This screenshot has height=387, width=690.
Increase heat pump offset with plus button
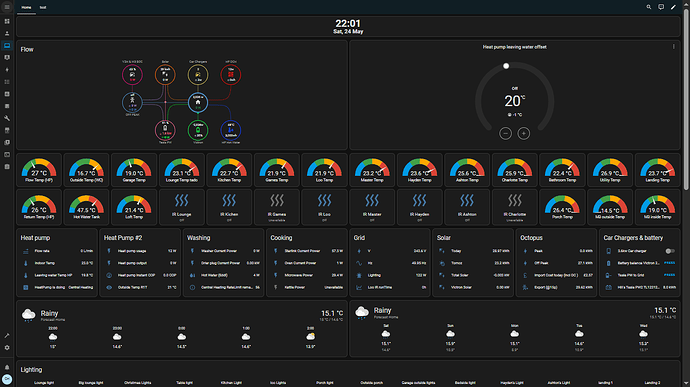pyautogui.click(x=524, y=133)
